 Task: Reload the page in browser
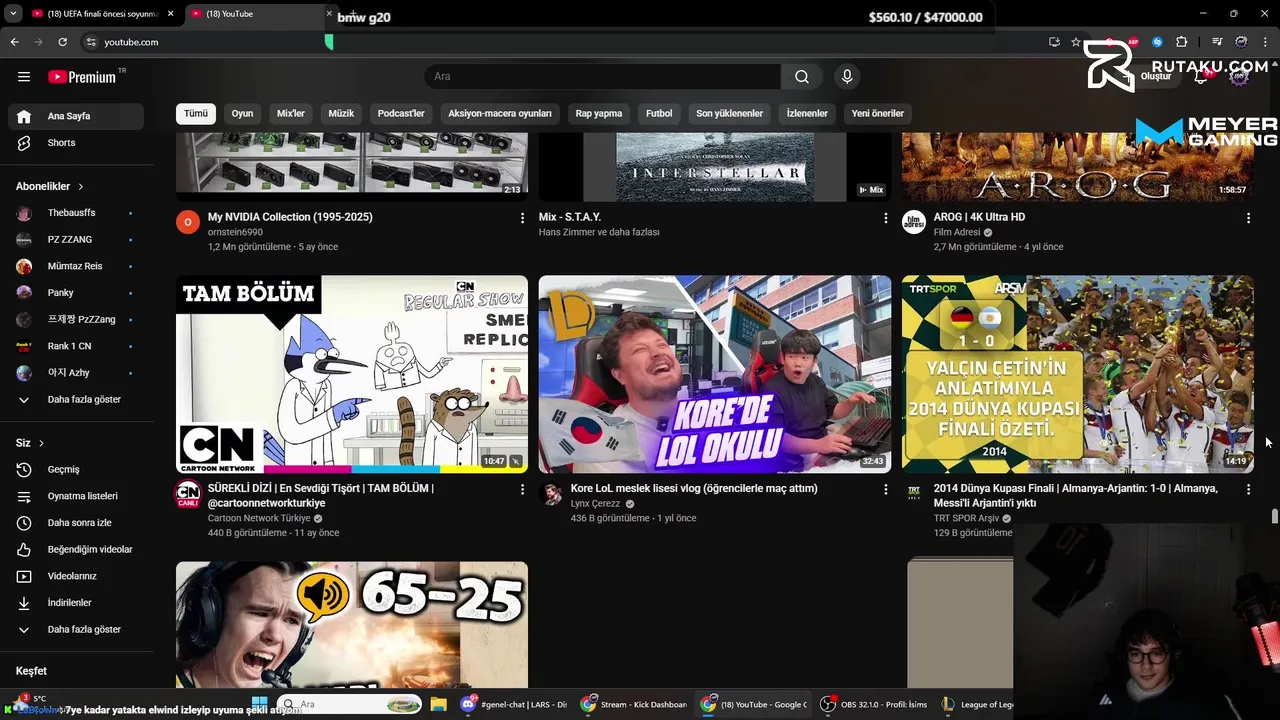point(62,42)
